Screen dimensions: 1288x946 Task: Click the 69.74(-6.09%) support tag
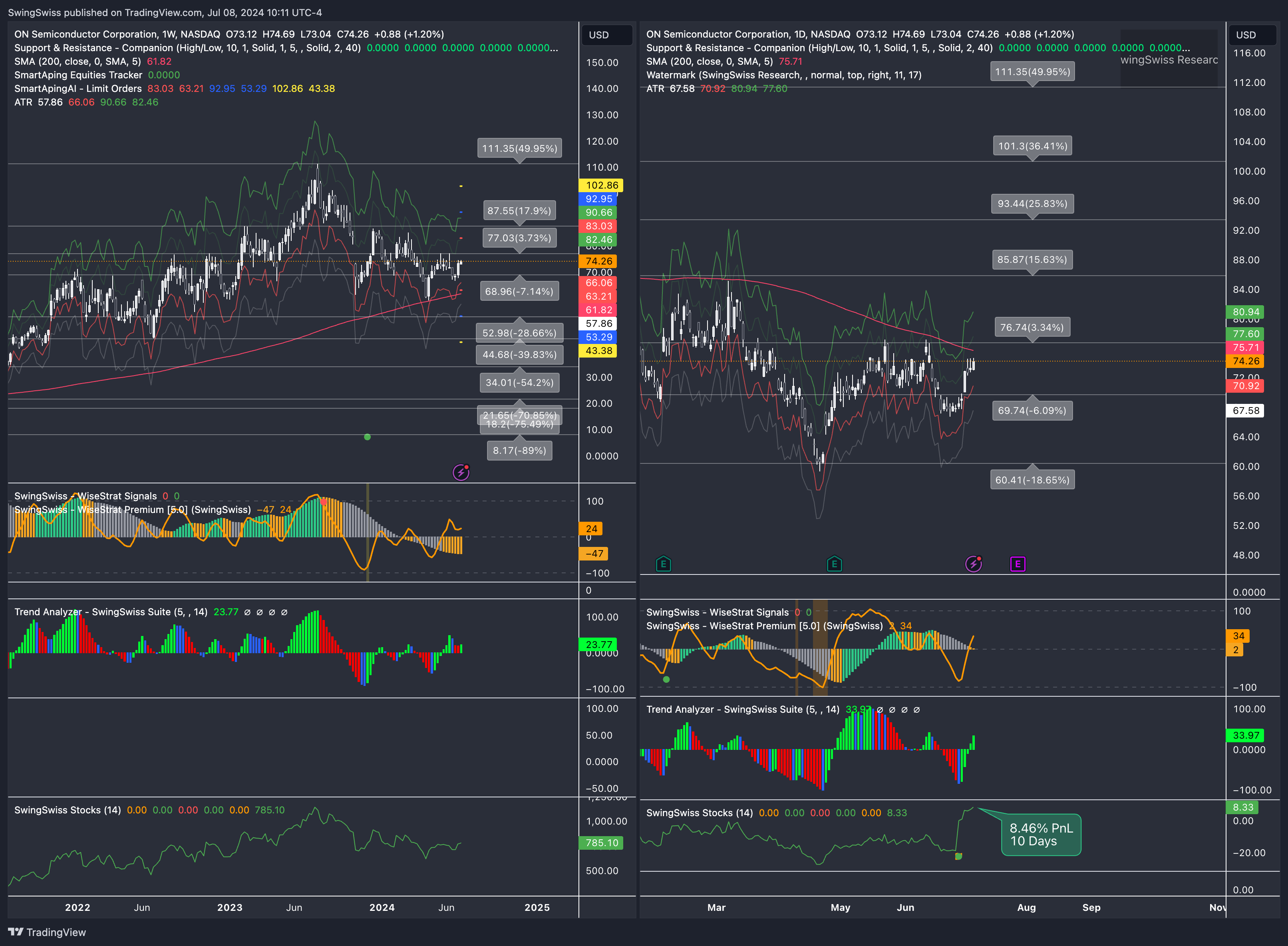(x=1033, y=411)
